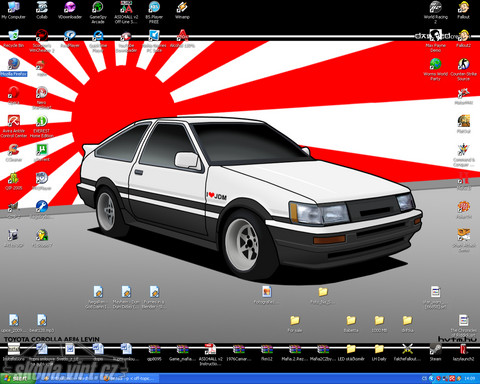Open the ASIO4ALL v2 Off-Line shortcut

pos(126,12)
